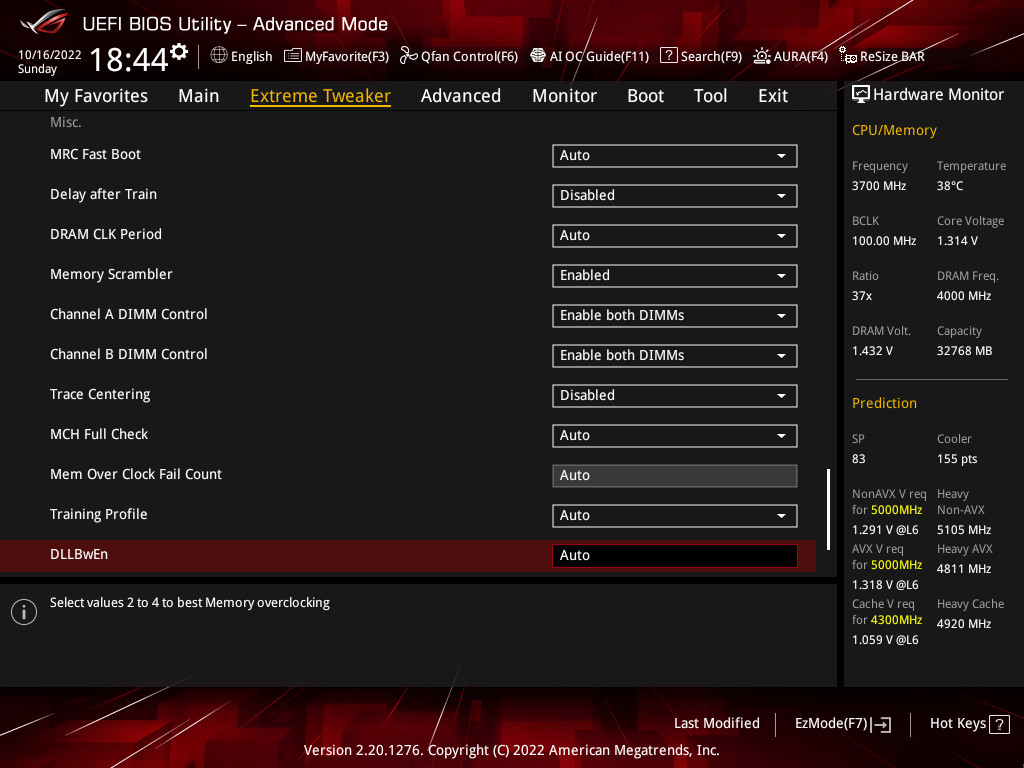The width and height of the screenshot is (1024, 768).
Task: Open Memory Scrambler dropdown
Action: [675, 275]
